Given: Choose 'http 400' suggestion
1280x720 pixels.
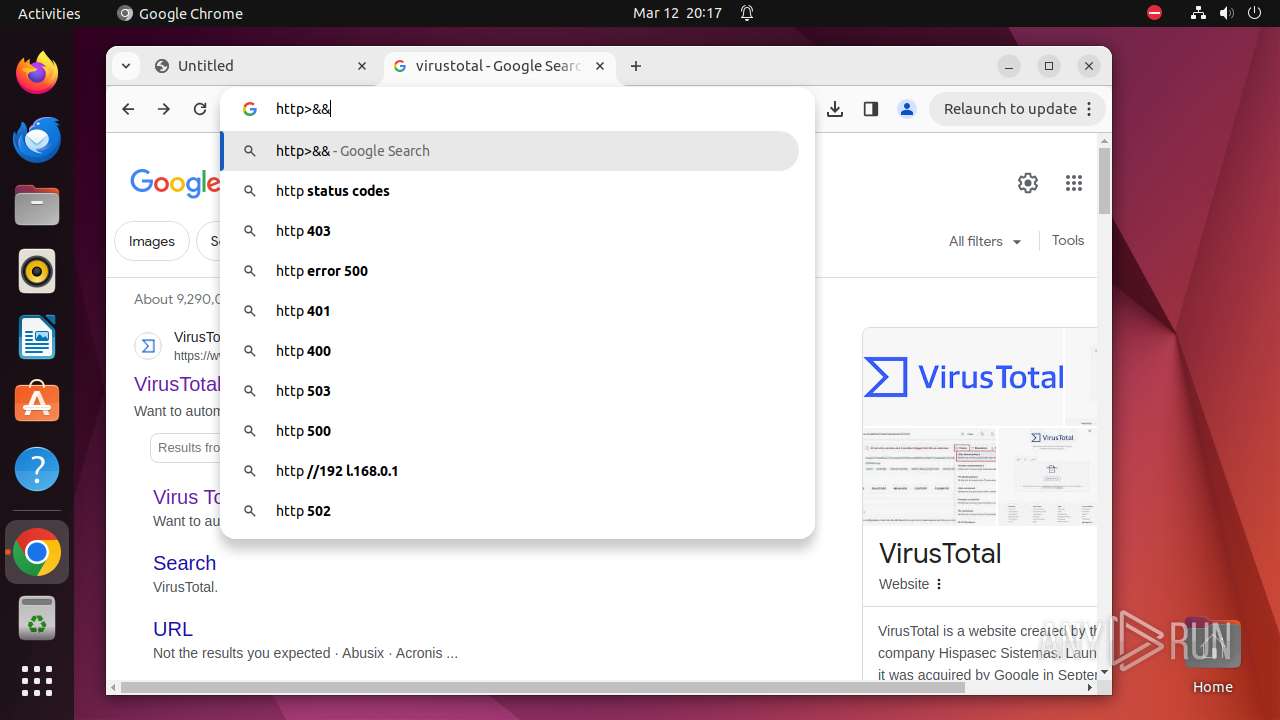Looking at the screenshot, I should pos(509,351).
